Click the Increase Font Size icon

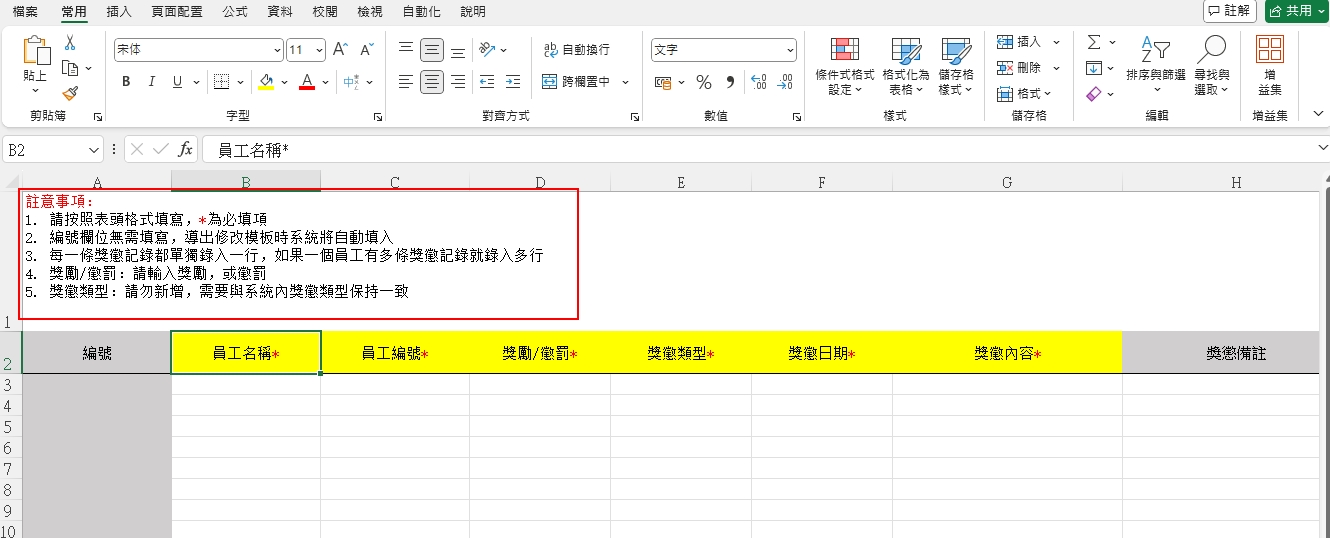pos(340,49)
